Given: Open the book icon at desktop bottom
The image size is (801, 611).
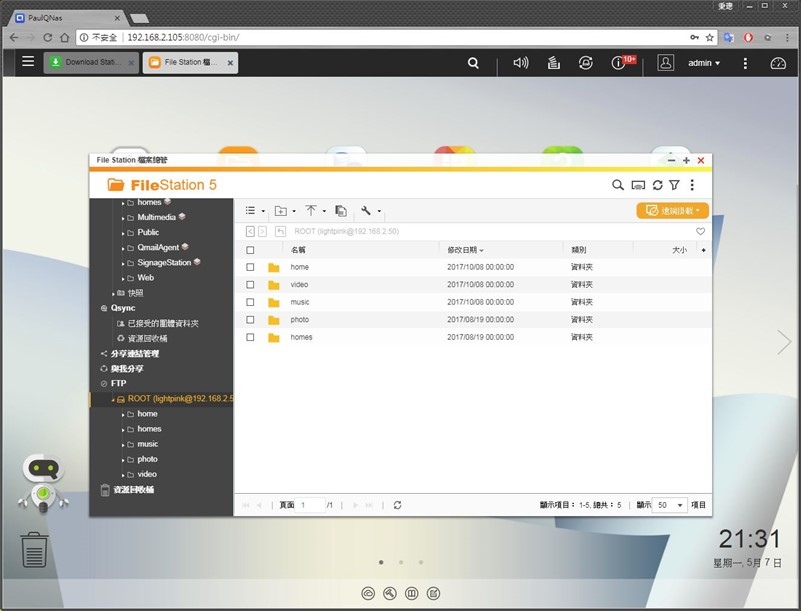Looking at the screenshot, I should [412, 593].
